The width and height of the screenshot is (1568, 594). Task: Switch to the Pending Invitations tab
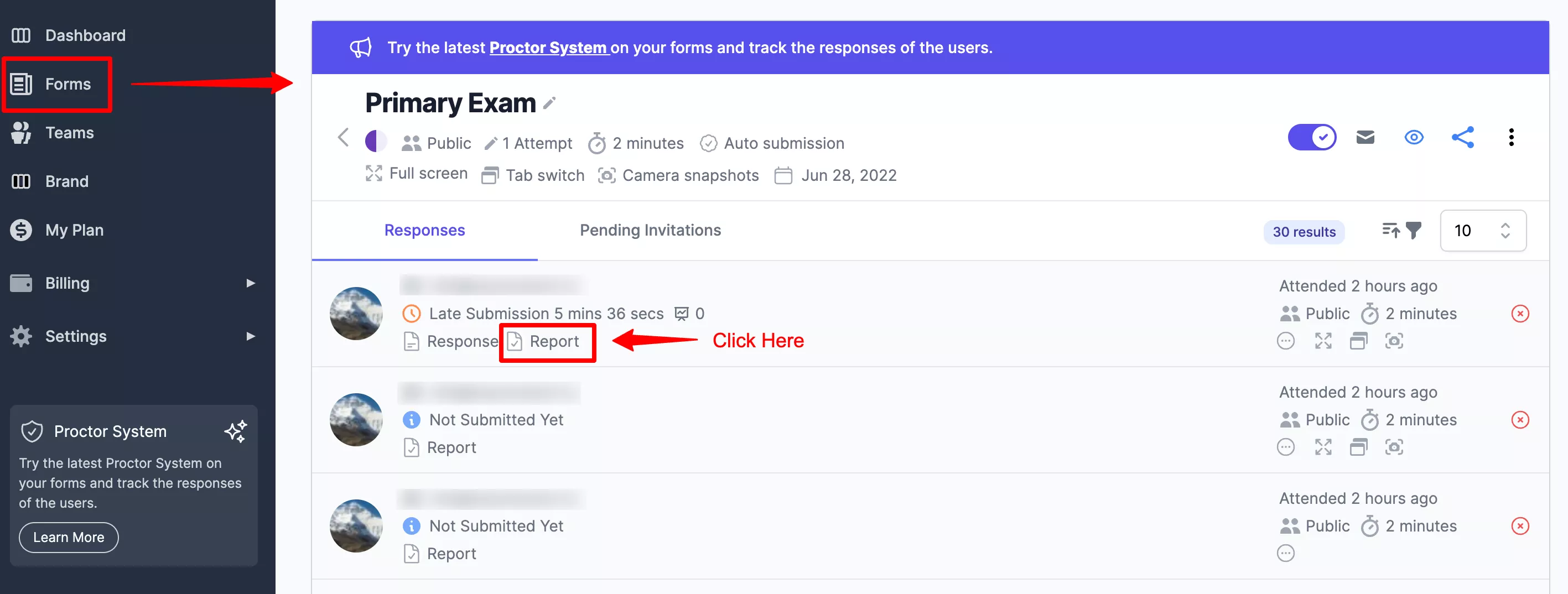point(650,230)
